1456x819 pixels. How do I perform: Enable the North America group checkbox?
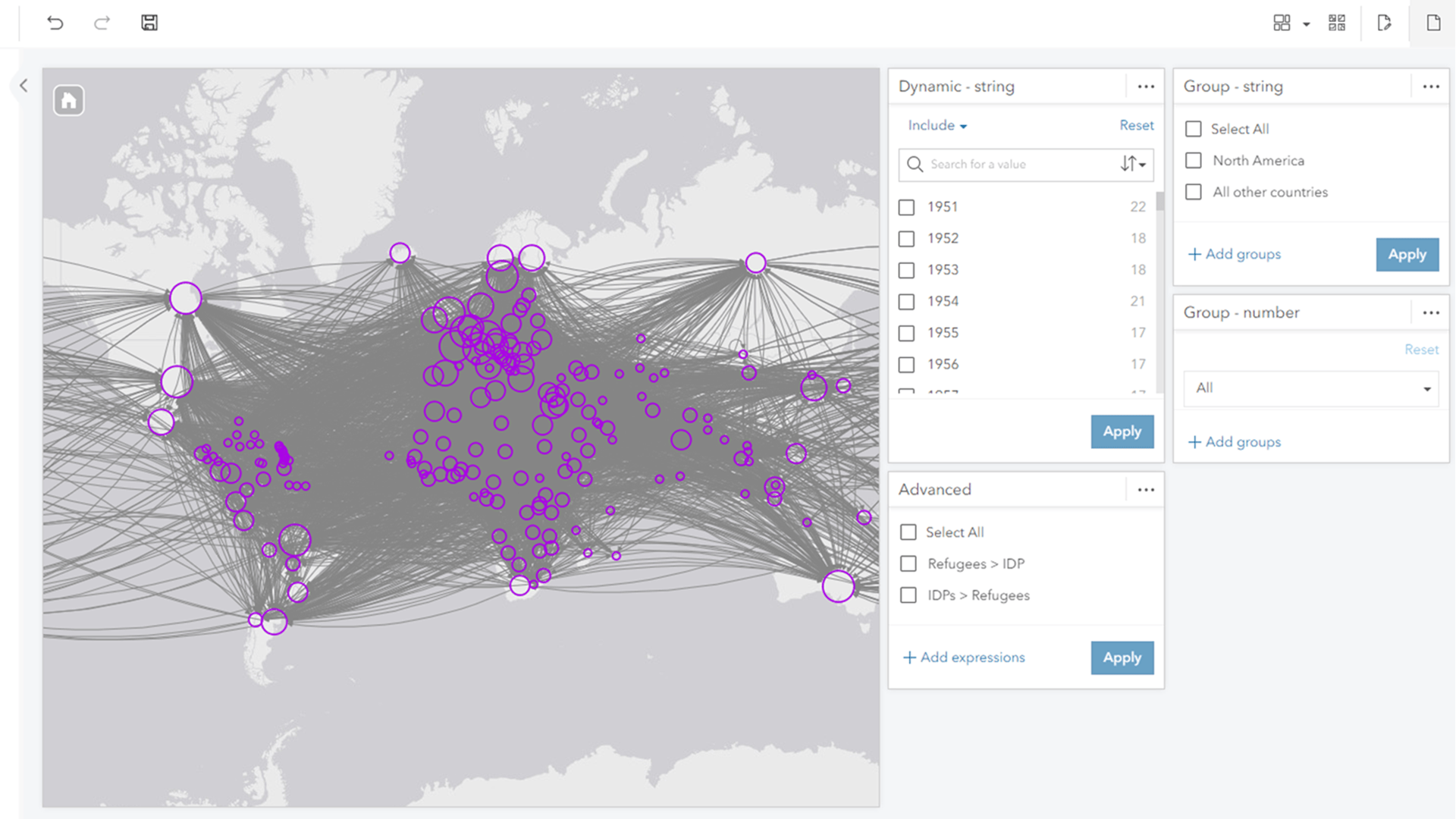point(1194,161)
